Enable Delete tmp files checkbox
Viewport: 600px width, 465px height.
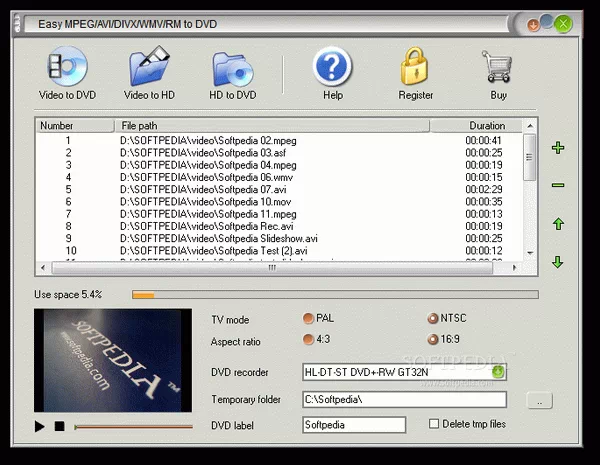point(433,424)
